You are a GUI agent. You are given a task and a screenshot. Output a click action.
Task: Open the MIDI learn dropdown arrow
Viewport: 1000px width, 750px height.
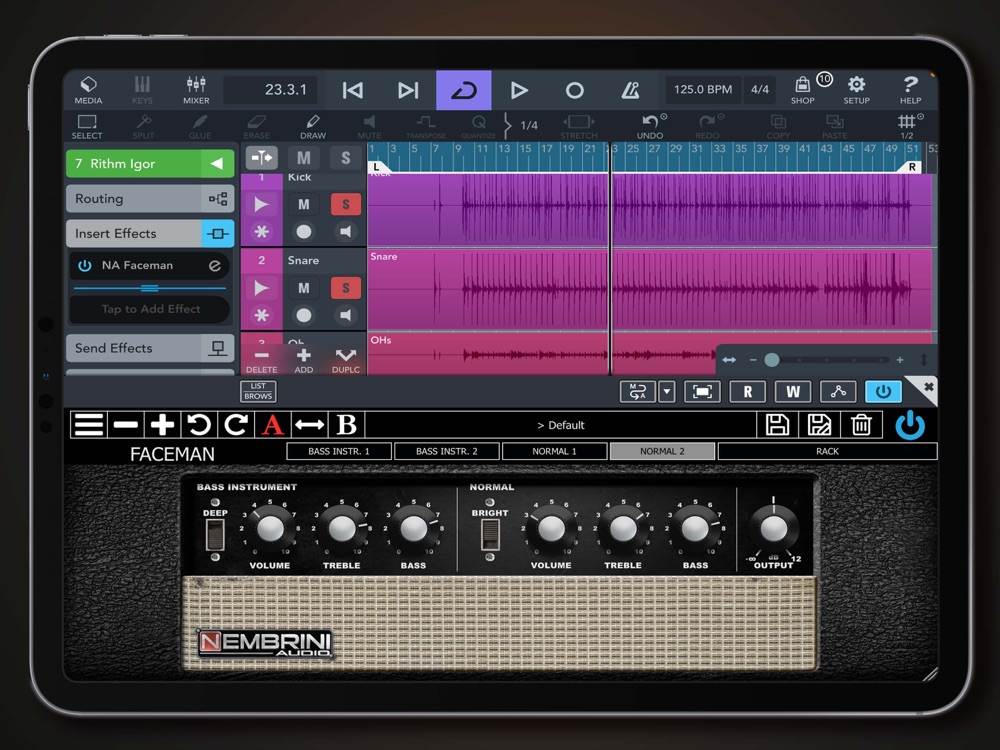coord(666,392)
